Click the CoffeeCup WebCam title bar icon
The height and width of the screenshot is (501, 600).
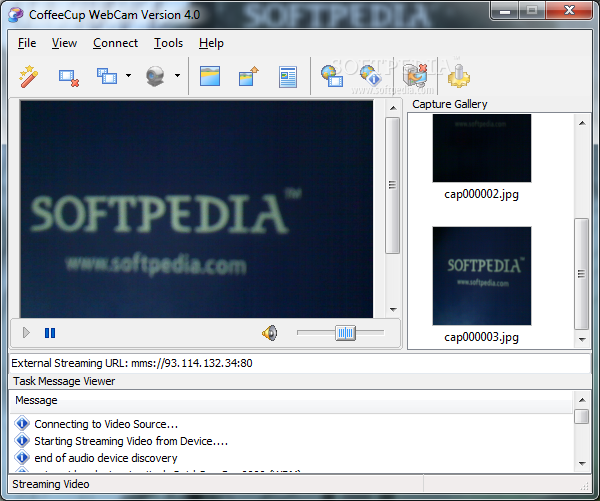16,15
